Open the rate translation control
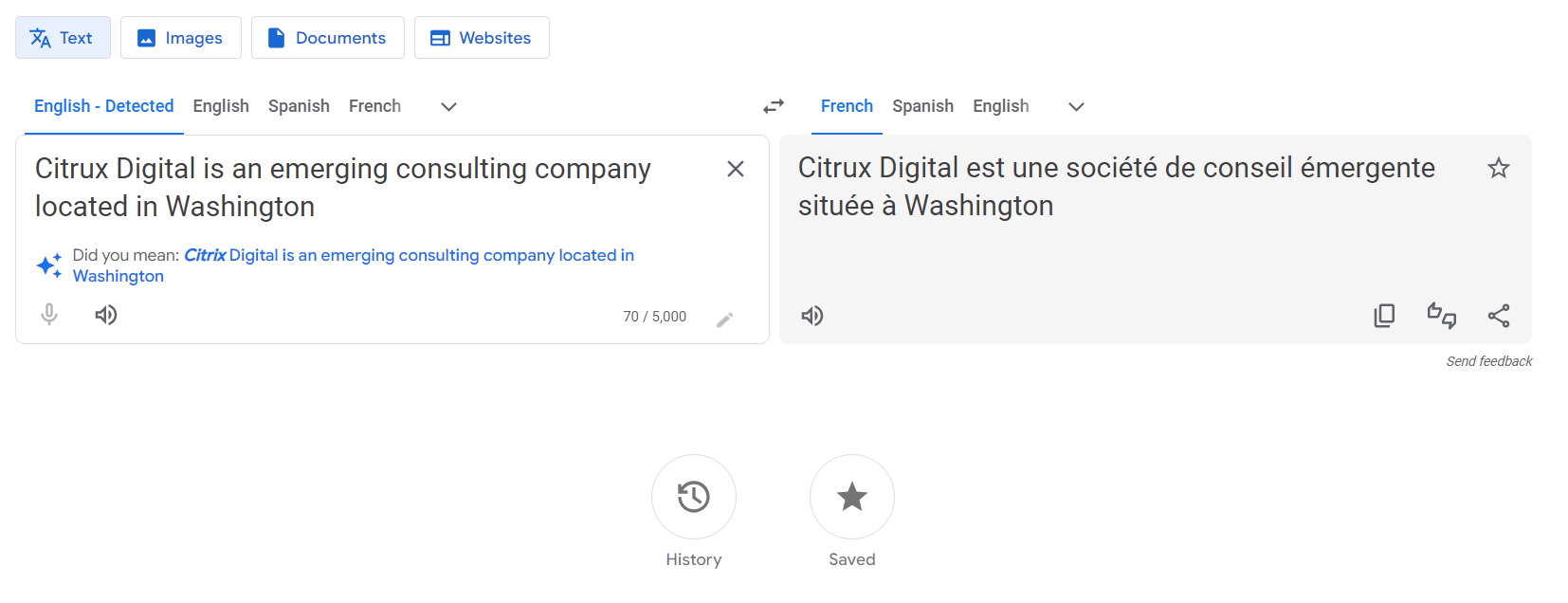1568x603 pixels. [x=1442, y=316]
